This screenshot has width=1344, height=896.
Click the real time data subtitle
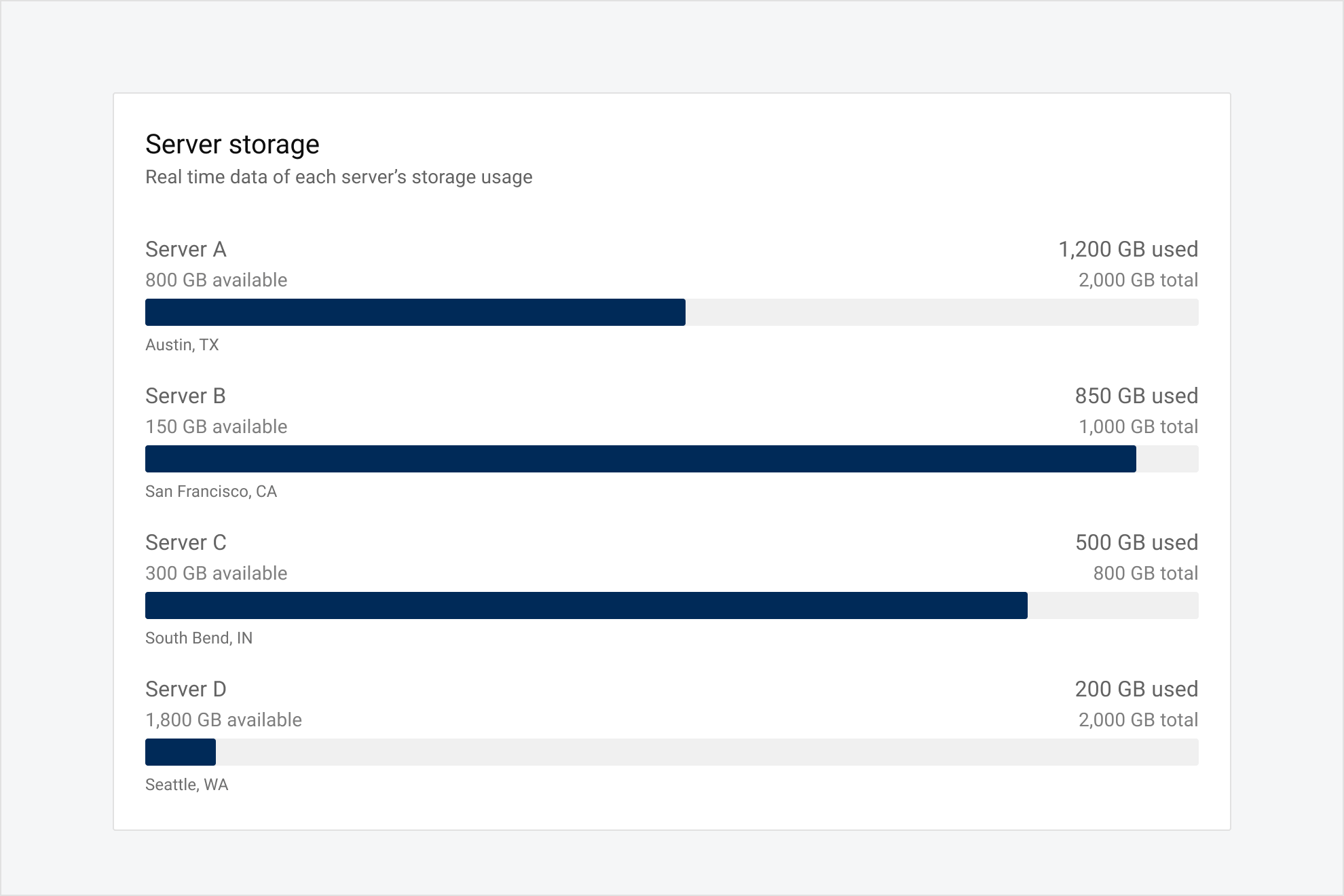pyautogui.click(x=338, y=176)
